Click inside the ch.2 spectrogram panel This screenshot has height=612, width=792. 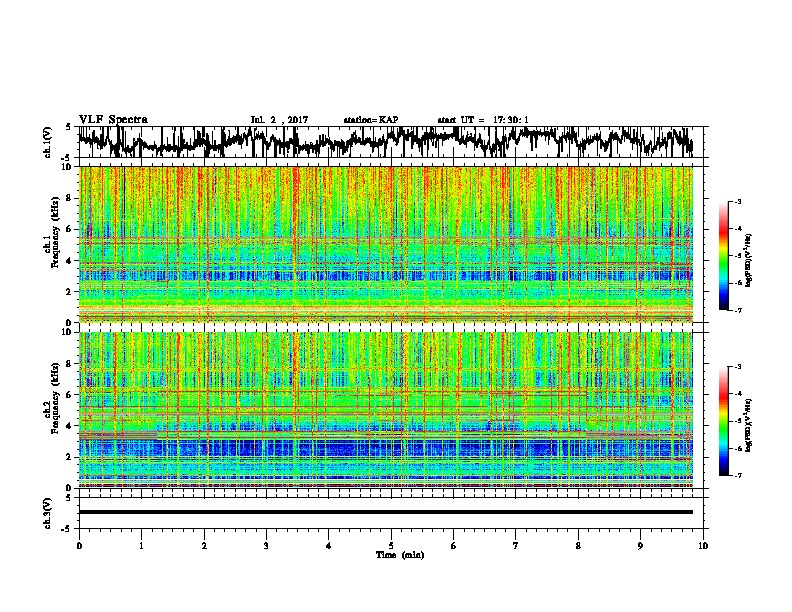(385, 410)
